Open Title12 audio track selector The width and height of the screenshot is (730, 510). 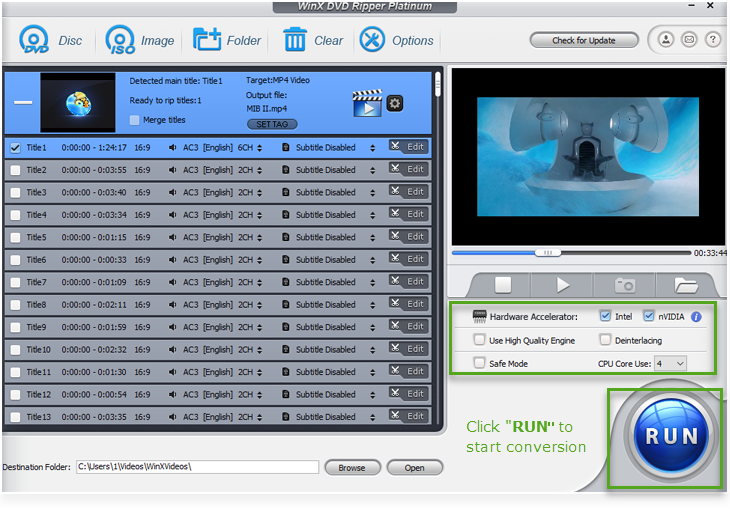click(259, 395)
